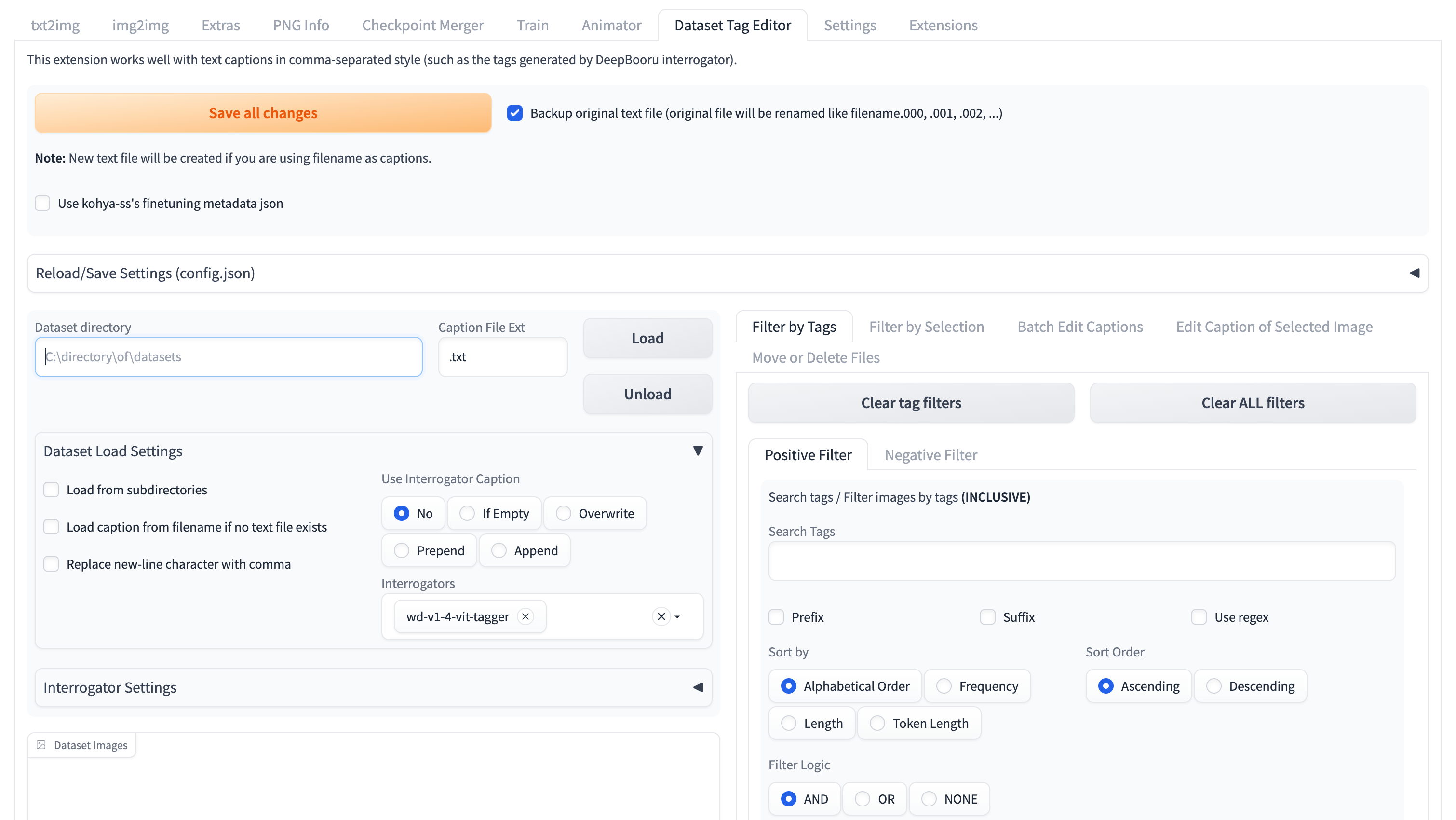Collapse the Dataset Load Settings section
The height and width of the screenshot is (820, 1456).
[698, 451]
